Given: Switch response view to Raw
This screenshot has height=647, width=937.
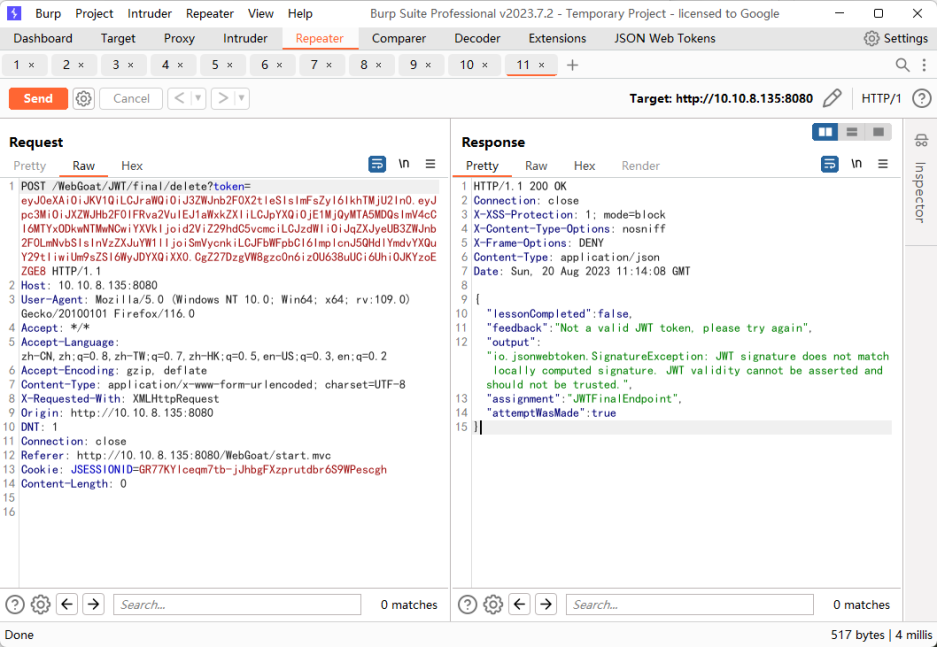Looking at the screenshot, I should [x=536, y=166].
